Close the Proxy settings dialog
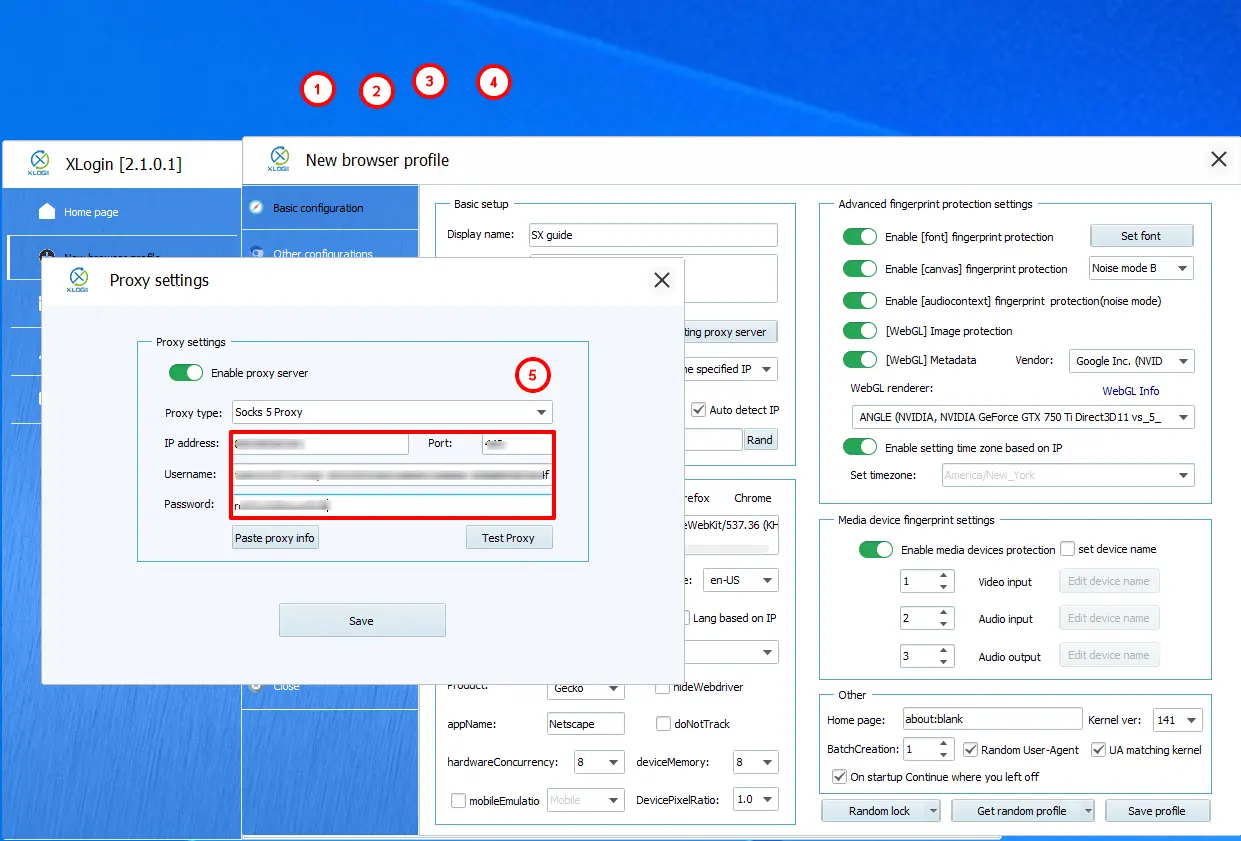The height and width of the screenshot is (841, 1241). point(662,280)
